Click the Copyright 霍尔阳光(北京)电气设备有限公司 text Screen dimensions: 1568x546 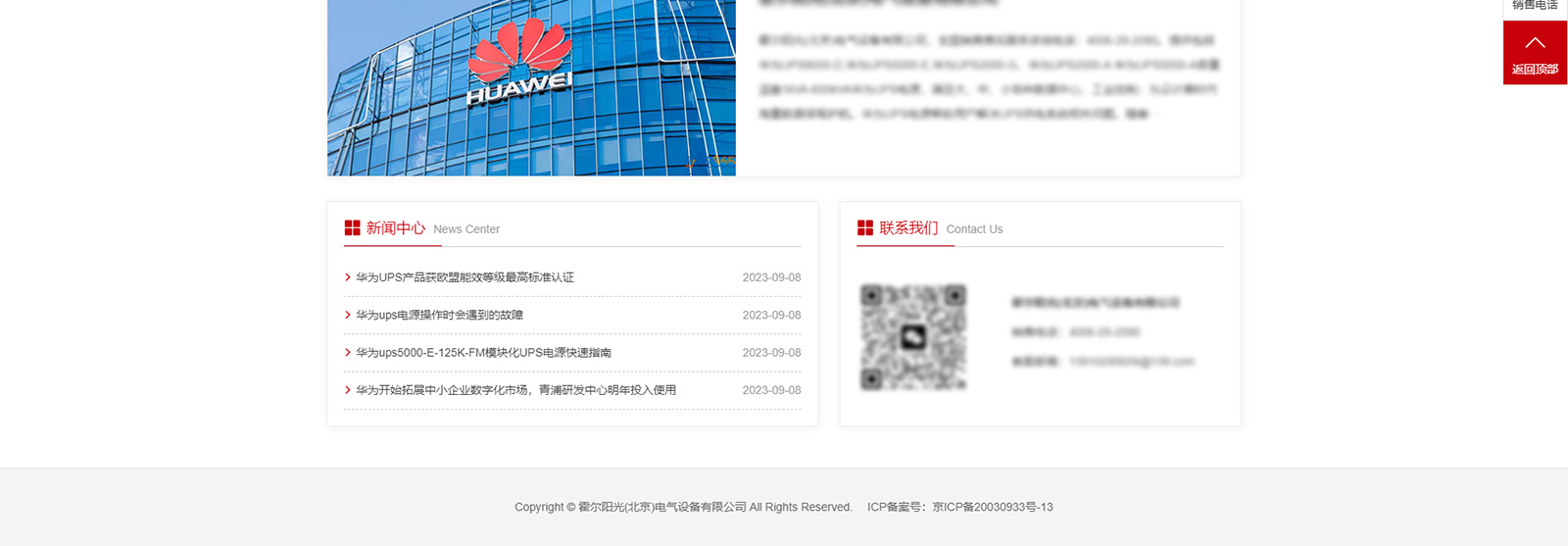coord(683,507)
